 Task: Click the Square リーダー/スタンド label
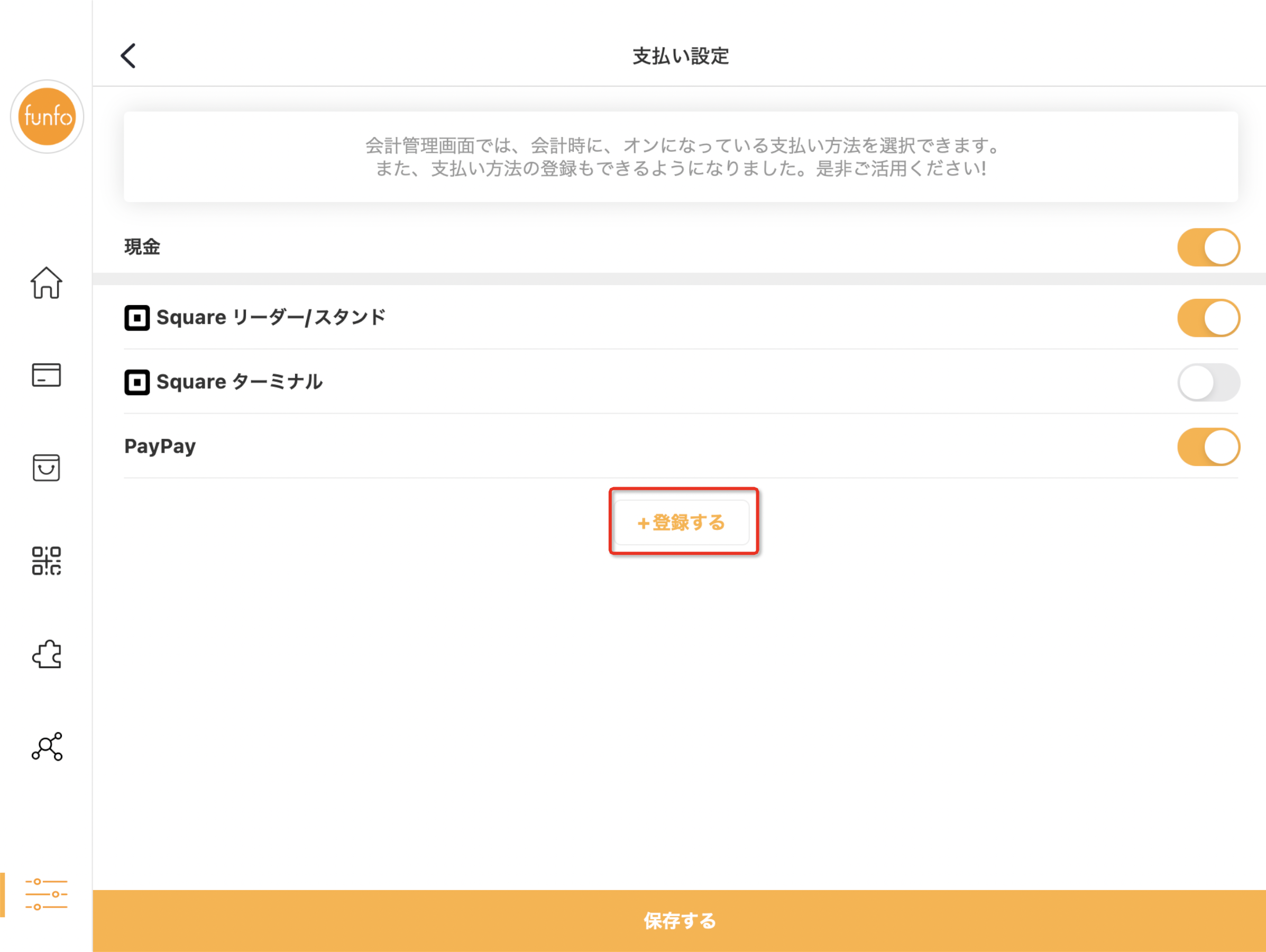pyautogui.click(x=271, y=318)
